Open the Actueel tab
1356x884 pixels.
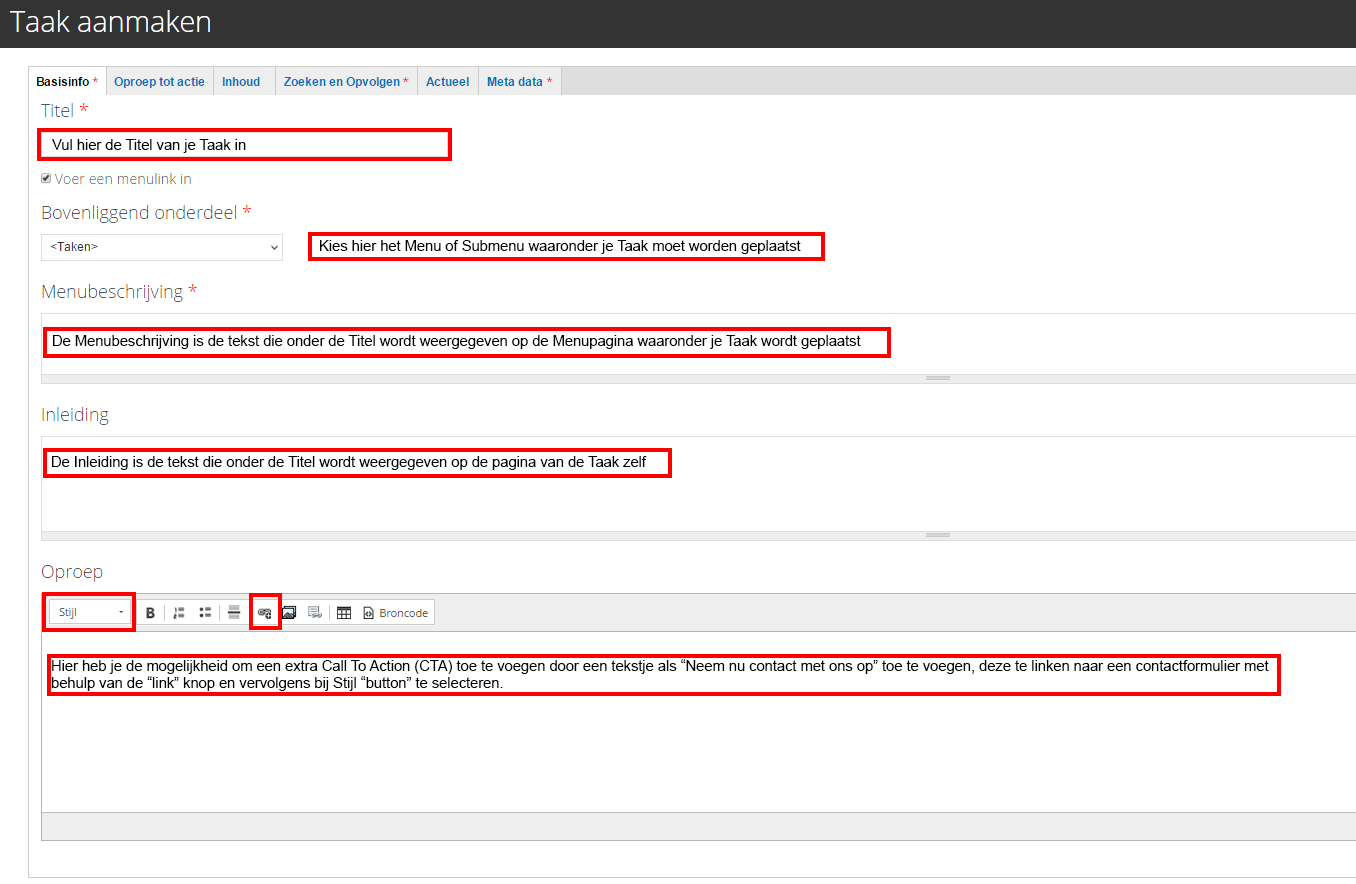(x=447, y=82)
